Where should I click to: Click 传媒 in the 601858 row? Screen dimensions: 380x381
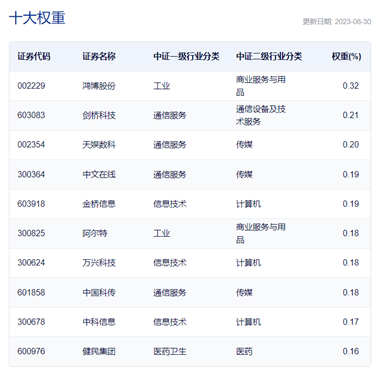244,292
